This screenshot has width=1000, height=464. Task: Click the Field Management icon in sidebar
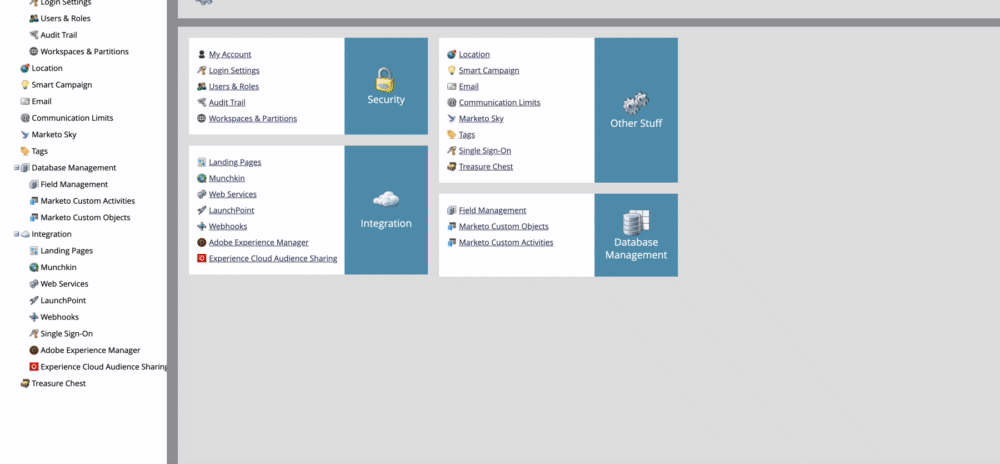coord(34,184)
